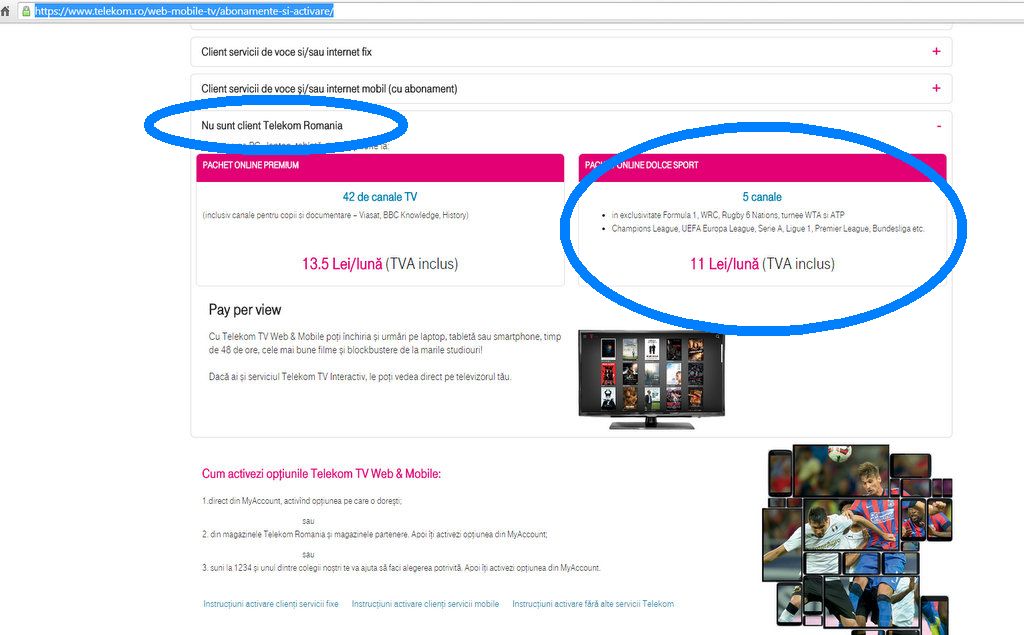Open Instrucțiuni activare clienți servicii fixe link
Screen dimensions: 1024x635
click(271, 604)
